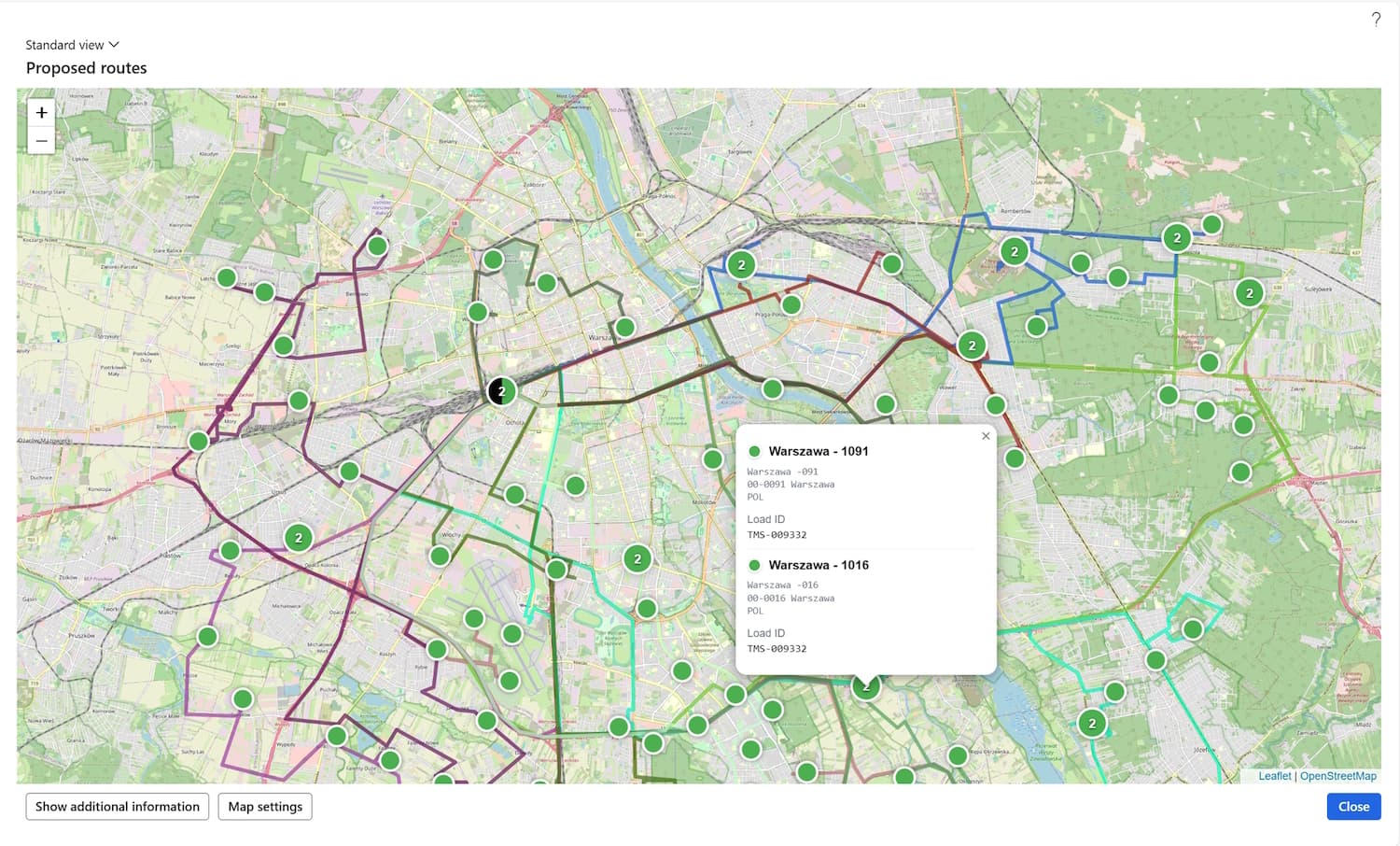Click the chevron next to Standard view
The width and height of the screenshot is (1400, 846).
pyautogui.click(x=114, y=45)
